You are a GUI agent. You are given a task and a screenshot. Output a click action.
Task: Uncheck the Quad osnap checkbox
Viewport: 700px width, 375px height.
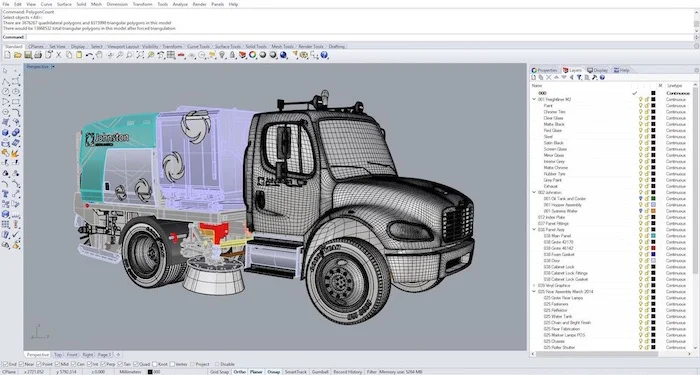point(136,364)
